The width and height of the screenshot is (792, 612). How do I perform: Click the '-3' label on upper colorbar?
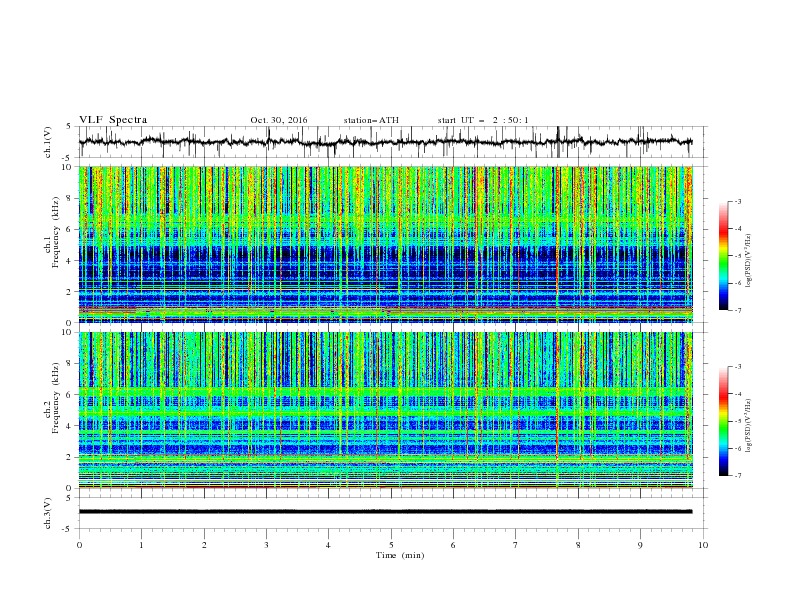point(737,201)
